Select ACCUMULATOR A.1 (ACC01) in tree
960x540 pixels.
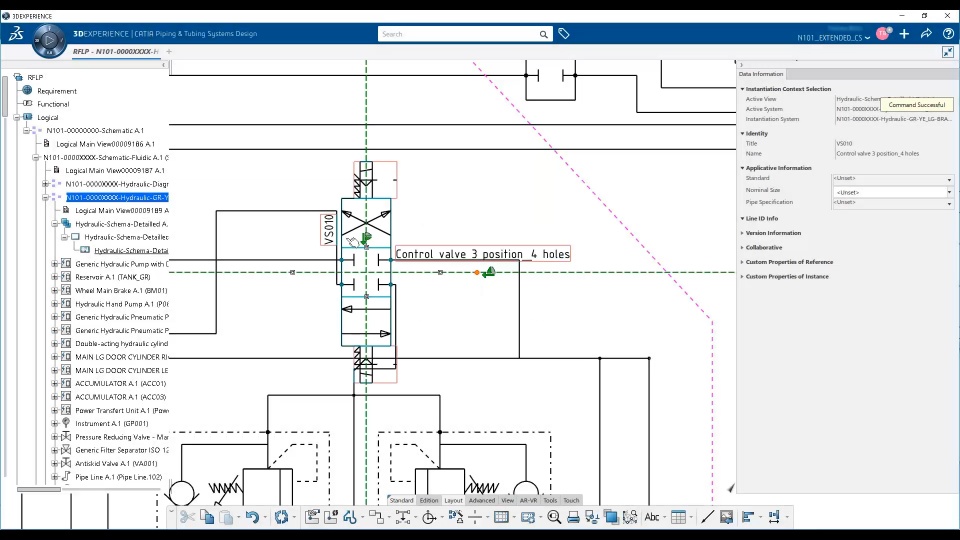[x=121, y=384]
